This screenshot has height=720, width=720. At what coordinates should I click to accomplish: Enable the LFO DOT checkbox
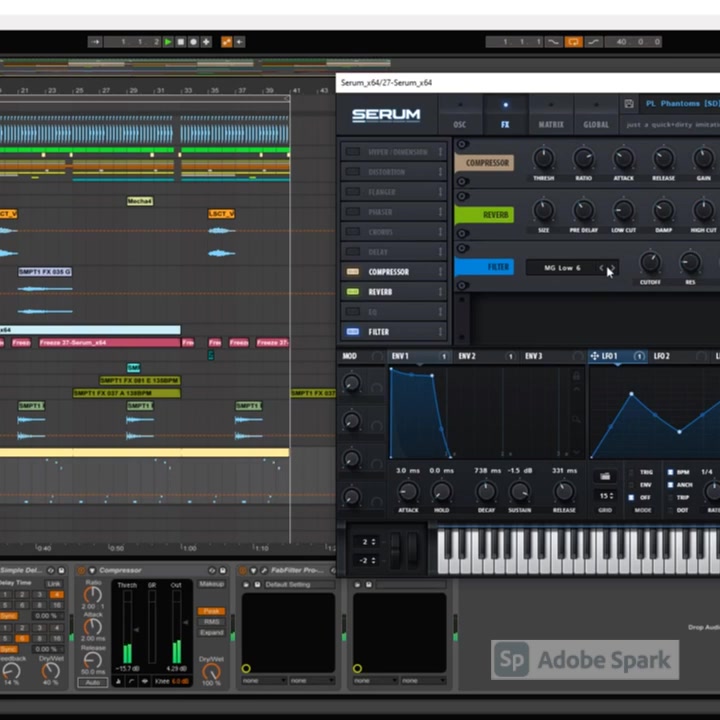click(x=670, y=510)
